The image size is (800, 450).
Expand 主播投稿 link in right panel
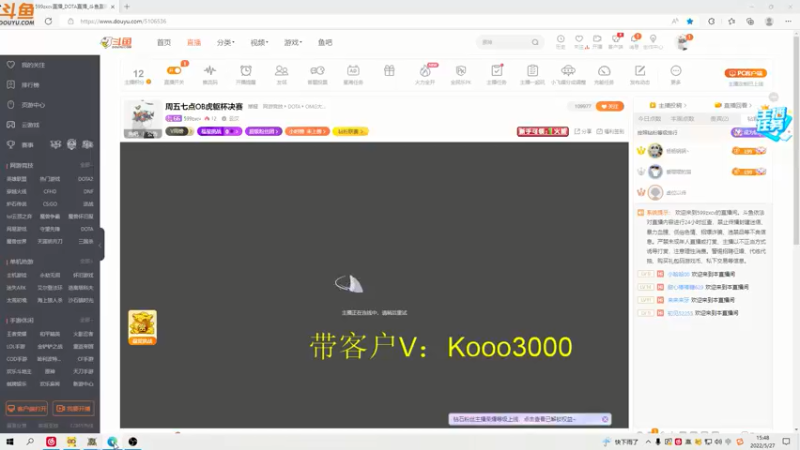pyautogui.click(x=668, y=105)
